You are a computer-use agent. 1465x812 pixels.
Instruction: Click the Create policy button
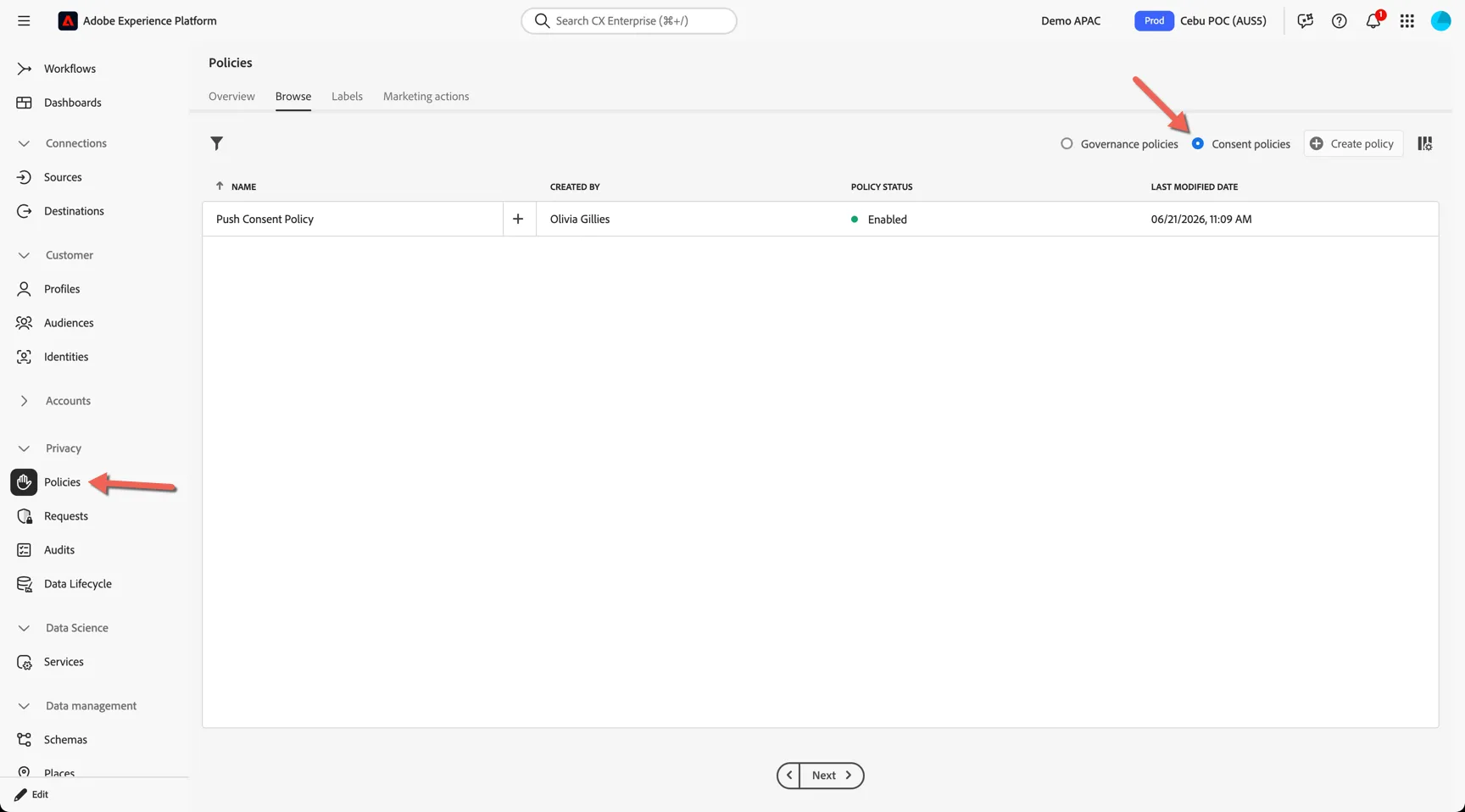pos(1353,144)
